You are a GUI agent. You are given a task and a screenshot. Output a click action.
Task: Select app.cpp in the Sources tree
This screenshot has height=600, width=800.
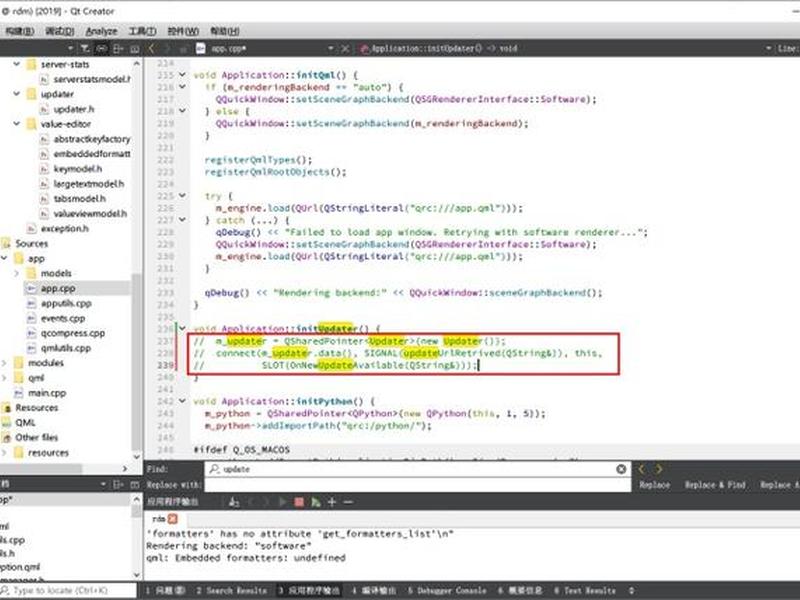(58, 288)
